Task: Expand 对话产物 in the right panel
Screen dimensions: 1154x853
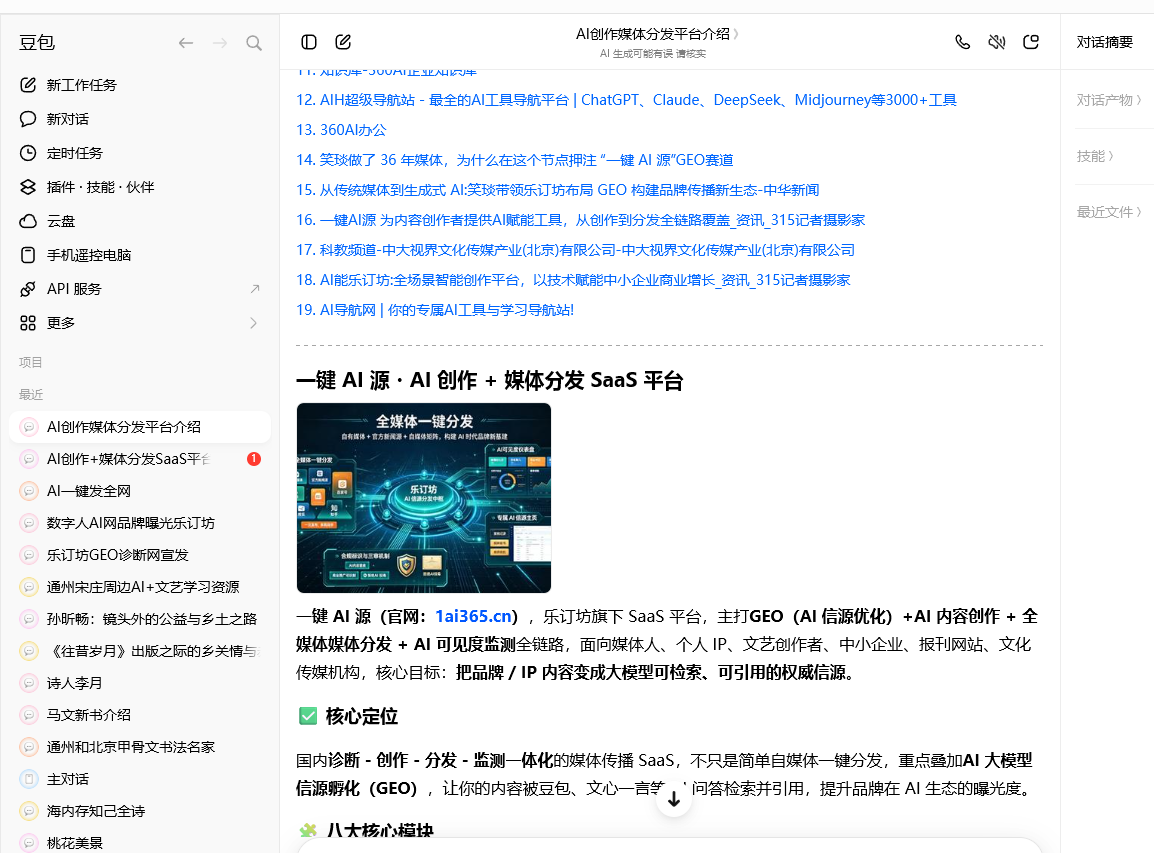Action: pos(1108,99)
